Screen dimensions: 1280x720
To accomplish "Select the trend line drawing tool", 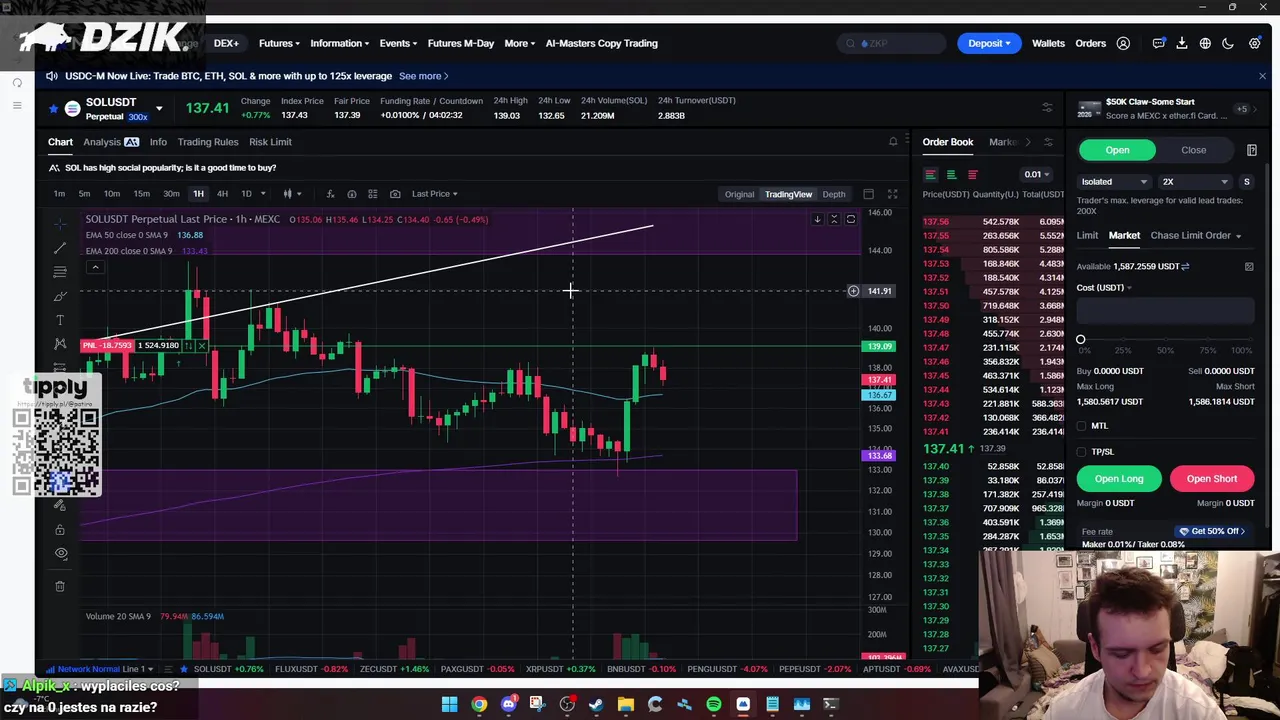I will click(x=60, y=248).
